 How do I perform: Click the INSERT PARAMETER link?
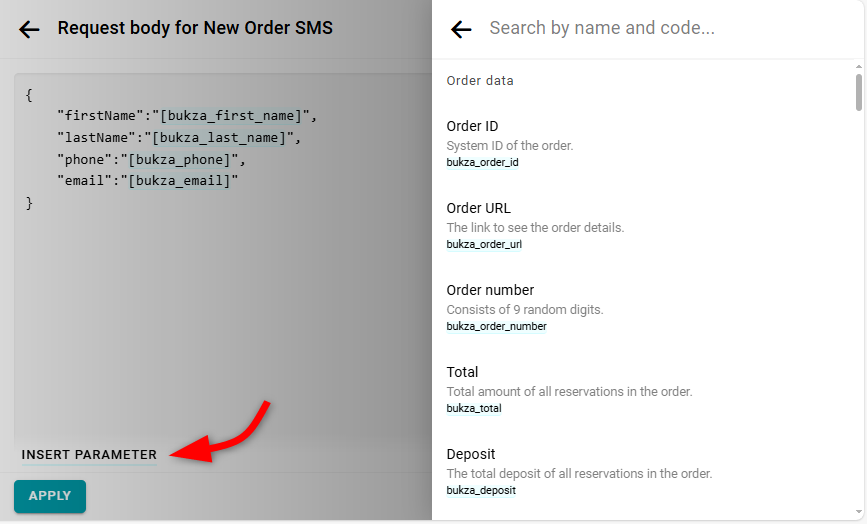(89, 455)
